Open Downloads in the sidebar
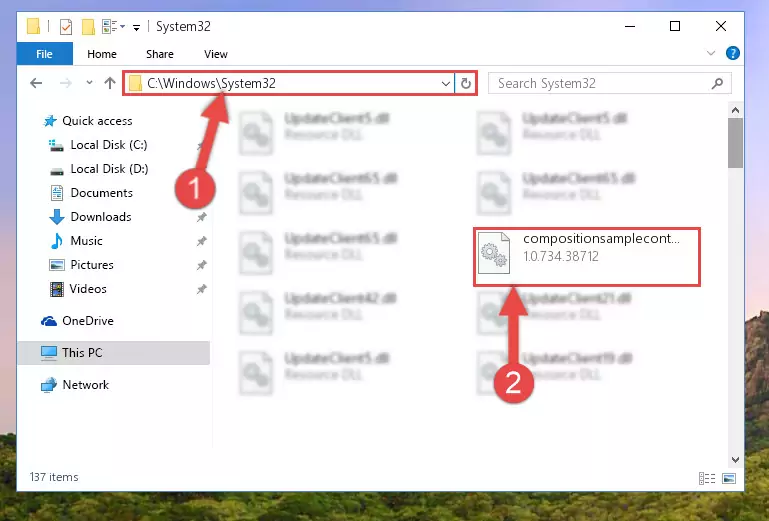The width and height of the screenshot is (769, 521). coord(101,217)
